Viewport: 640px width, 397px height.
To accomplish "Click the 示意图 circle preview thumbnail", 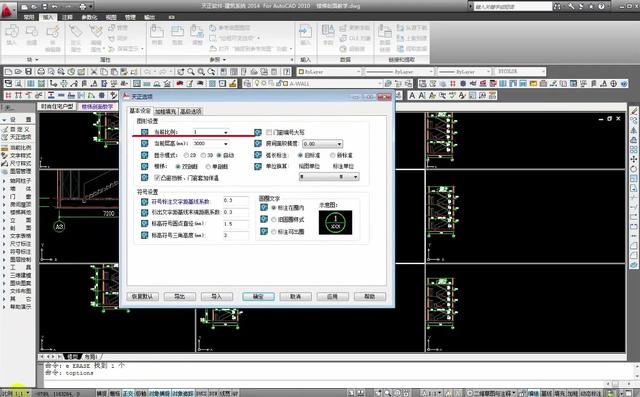I will tap(336, 222).
